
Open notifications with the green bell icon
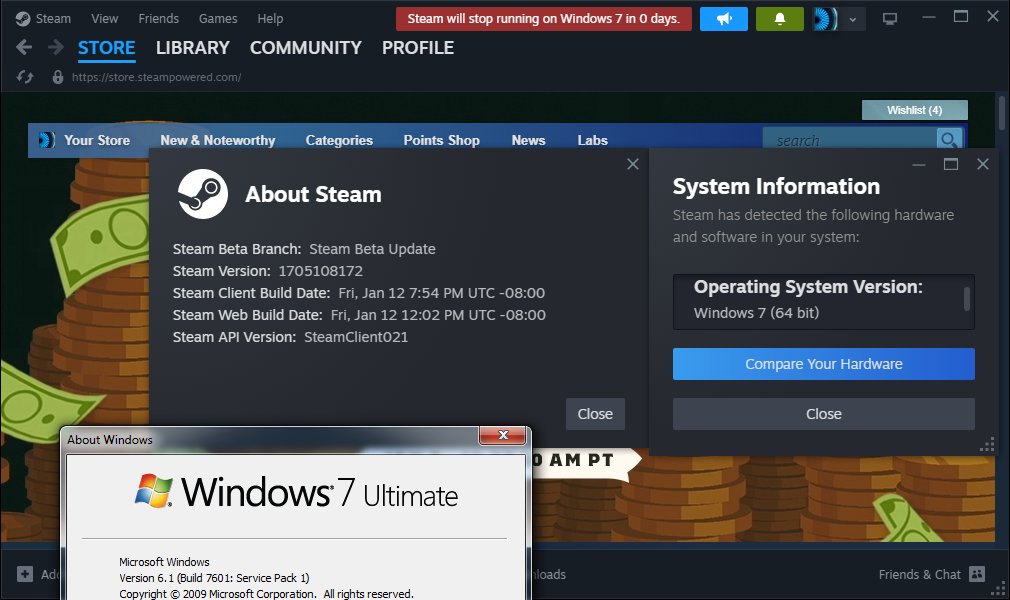click(x=779, y=19)
